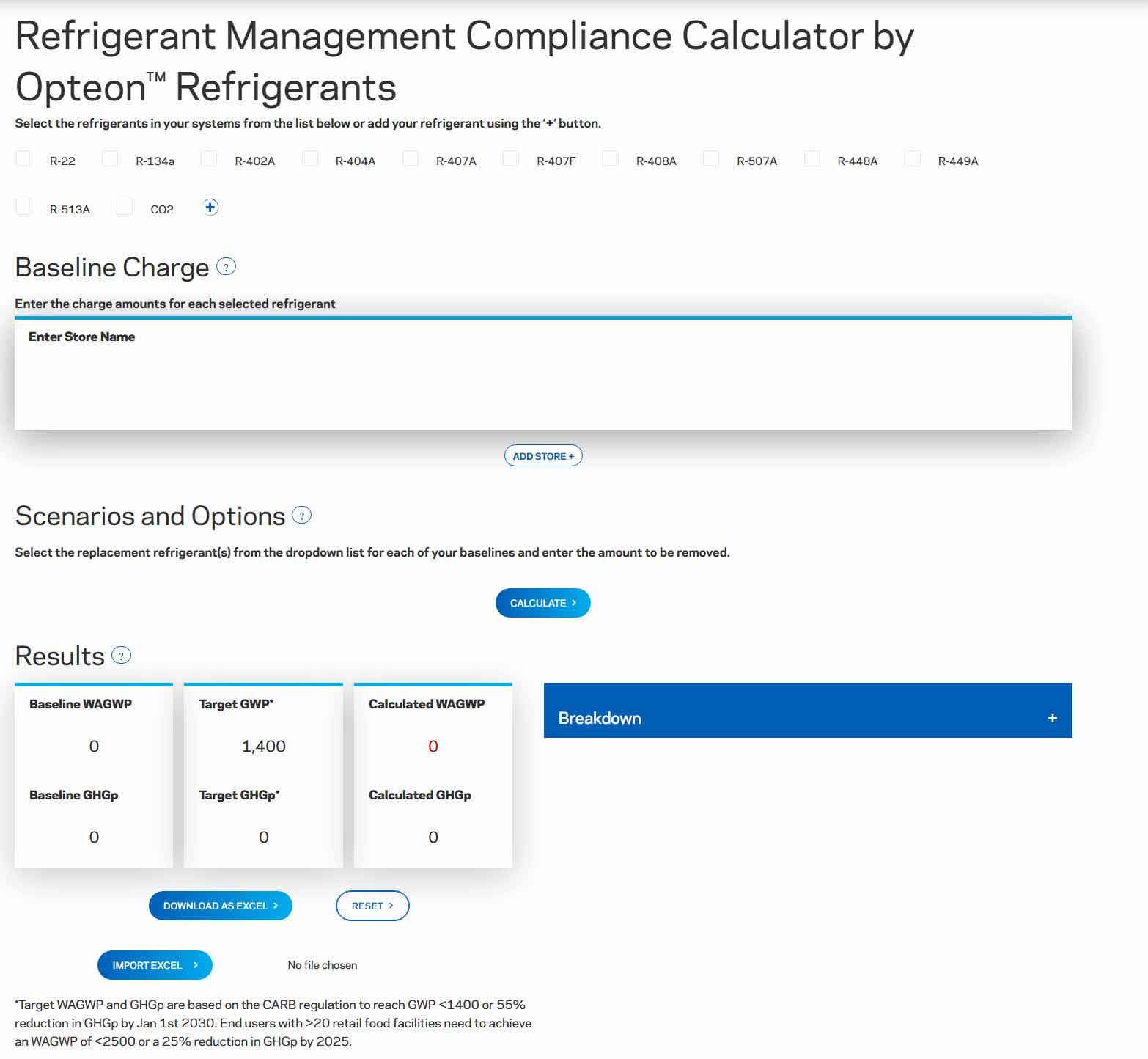Click the 'No file chosen' text
Viewport: 1148px width, 1059px height.
click(323, 965)
